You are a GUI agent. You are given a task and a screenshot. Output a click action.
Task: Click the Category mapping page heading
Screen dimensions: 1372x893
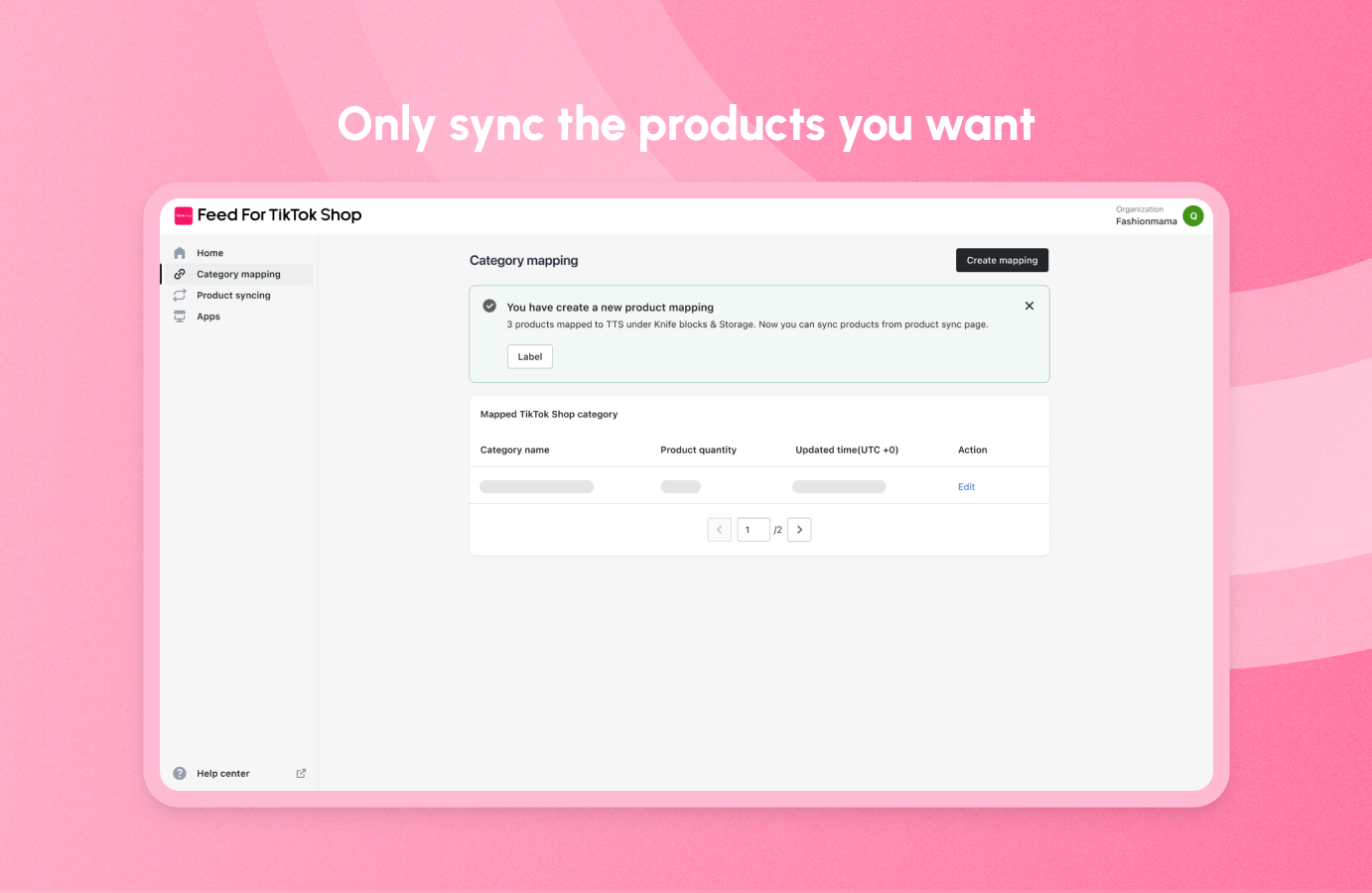tap(524, 260)
